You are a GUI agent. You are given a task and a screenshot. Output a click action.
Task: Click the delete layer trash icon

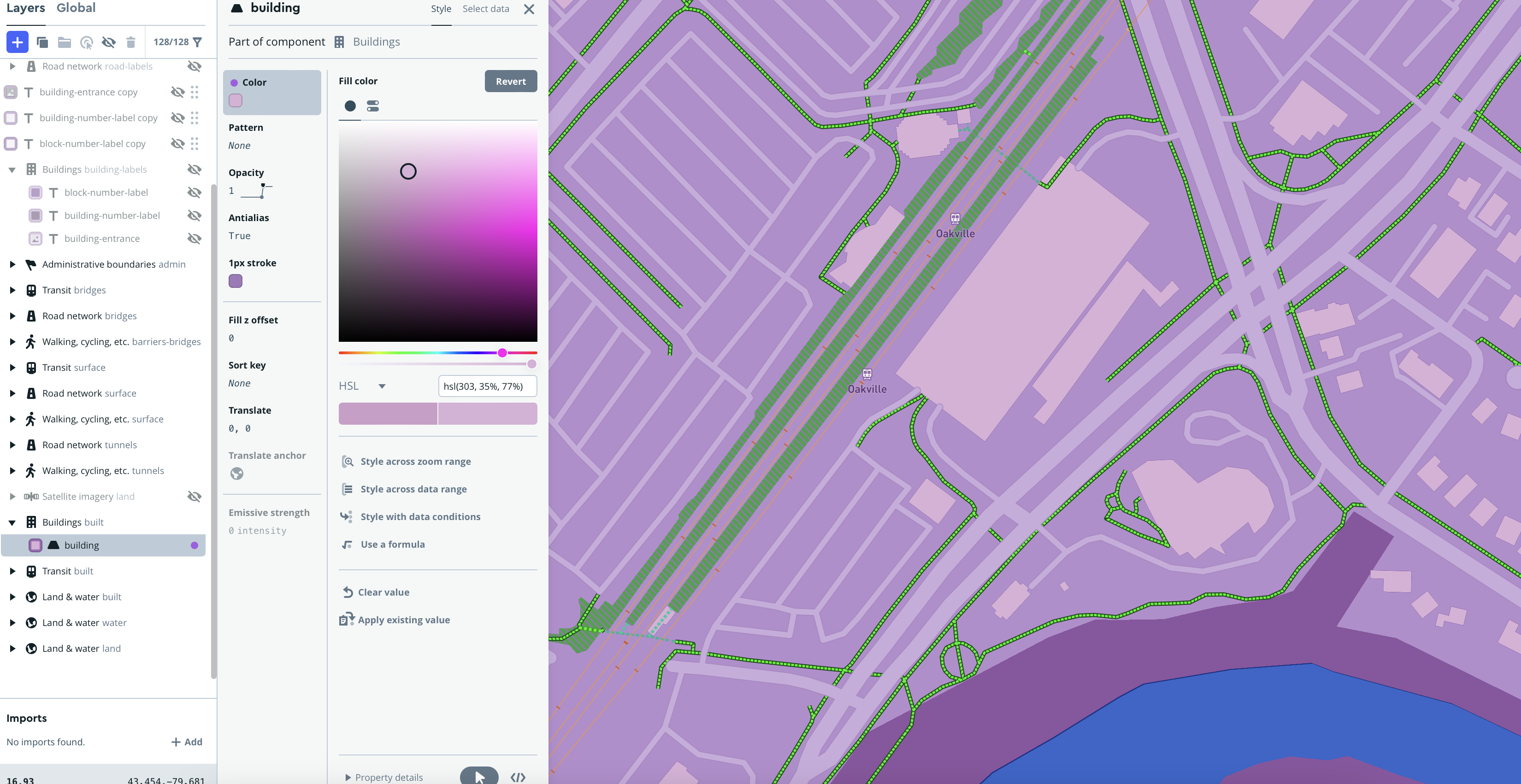coord(130,42)
